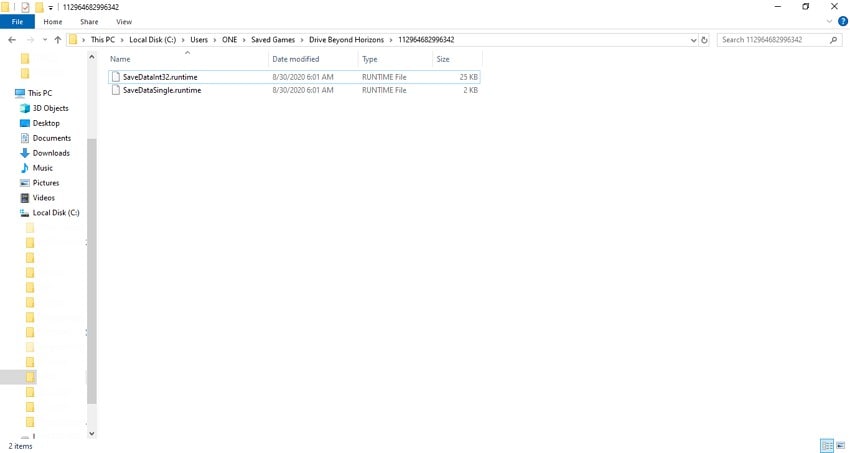Image resolution: width=850 pixels, height=453 pixels.
Task: Click 'This PC' in the address bar
Action: [103, 40]
